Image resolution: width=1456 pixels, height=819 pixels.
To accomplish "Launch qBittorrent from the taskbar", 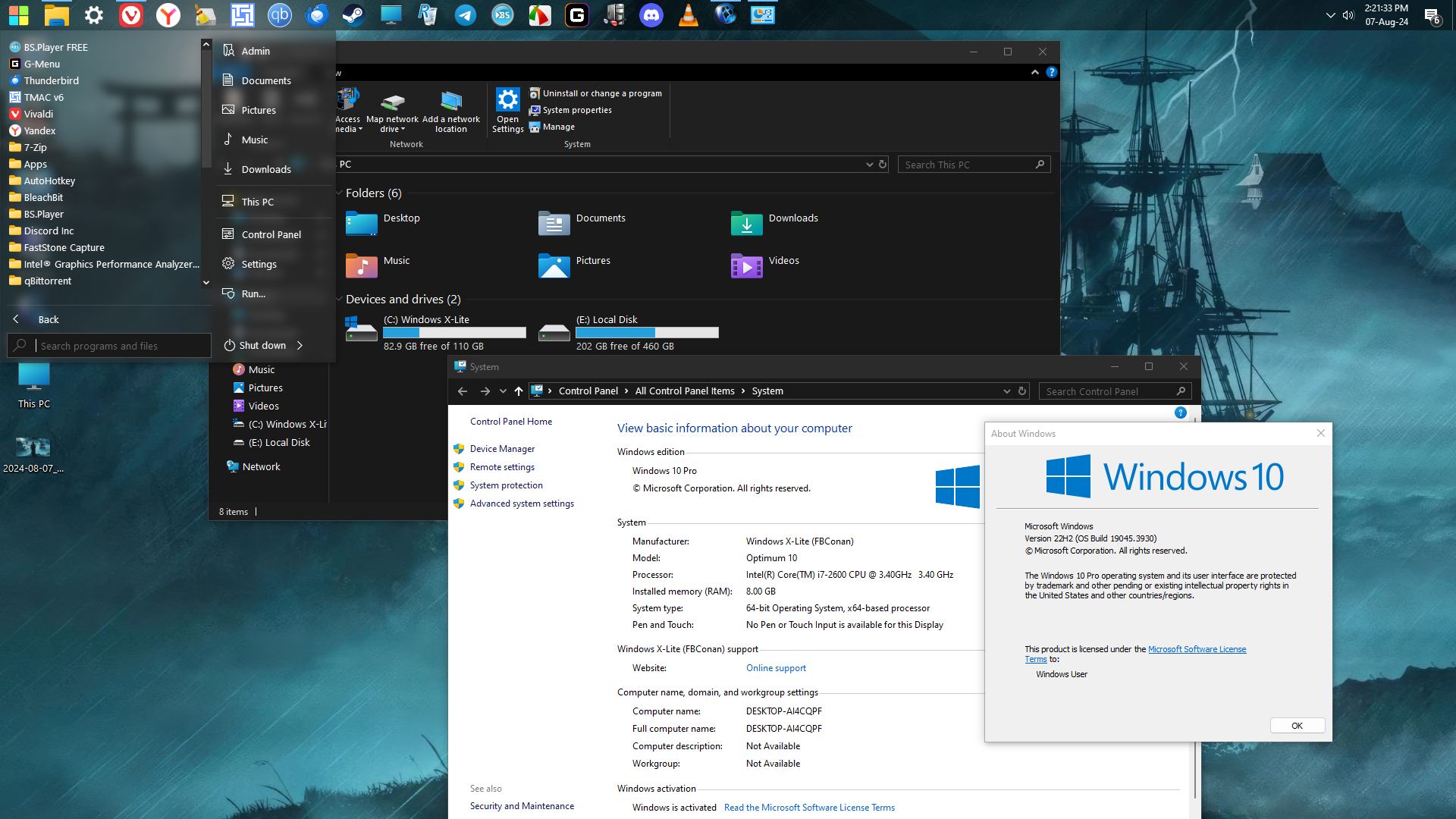I will point(280,14).
